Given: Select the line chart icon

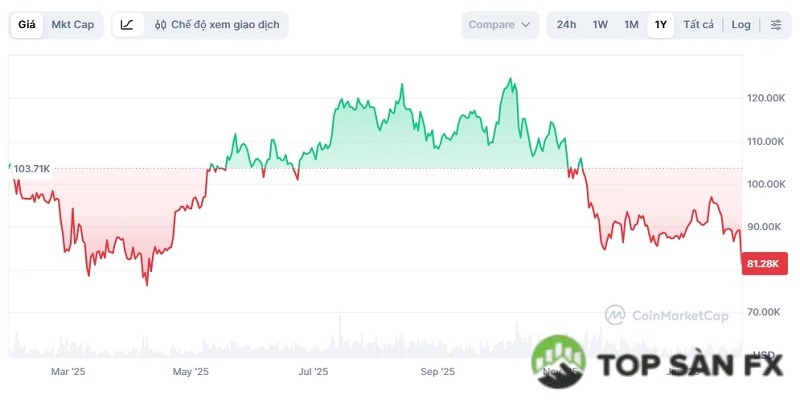Looking at the screenshot, I should pos(127,25).
